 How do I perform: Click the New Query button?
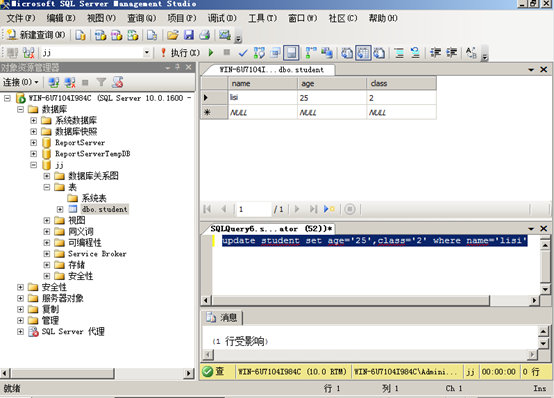click(x=36, y=35)
